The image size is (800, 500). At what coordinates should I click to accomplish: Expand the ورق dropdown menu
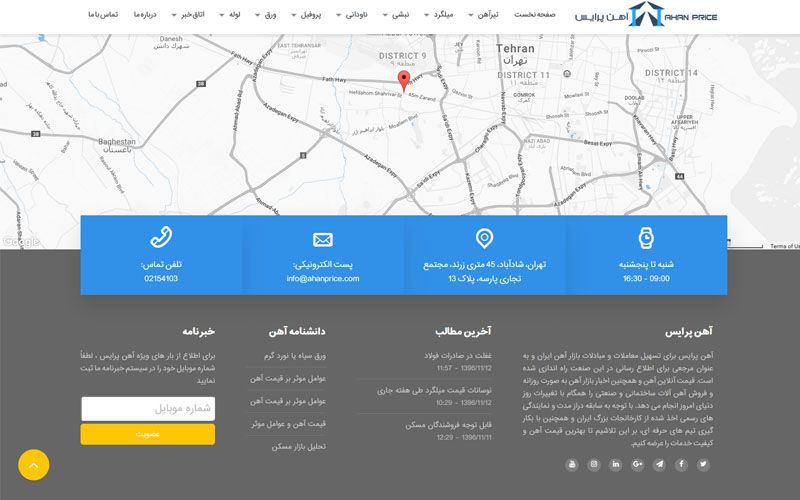tap(265, 15)
